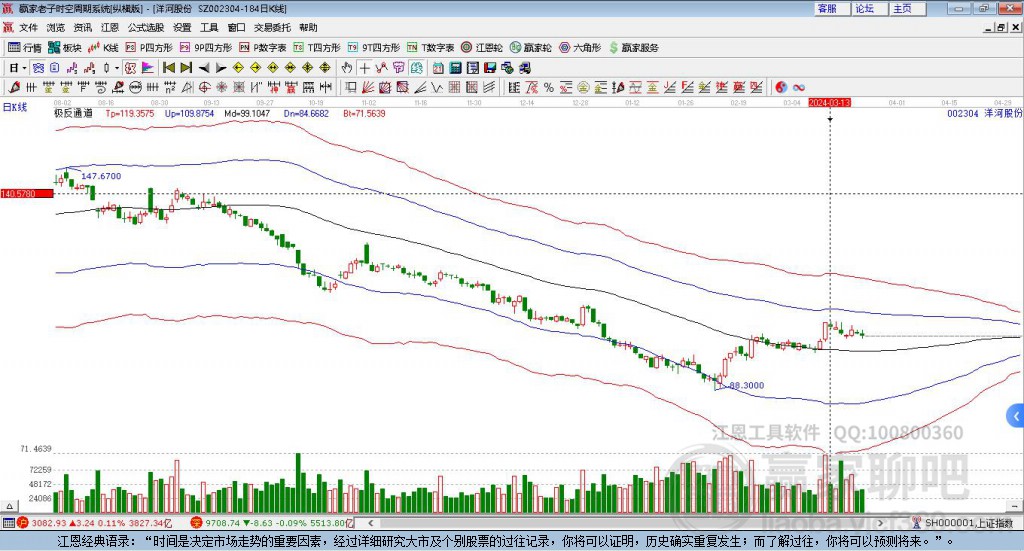Expand the candlestick style dropdown arrow
The width and height of the screenshot is (1024, 551).
(x=117, y=68)
